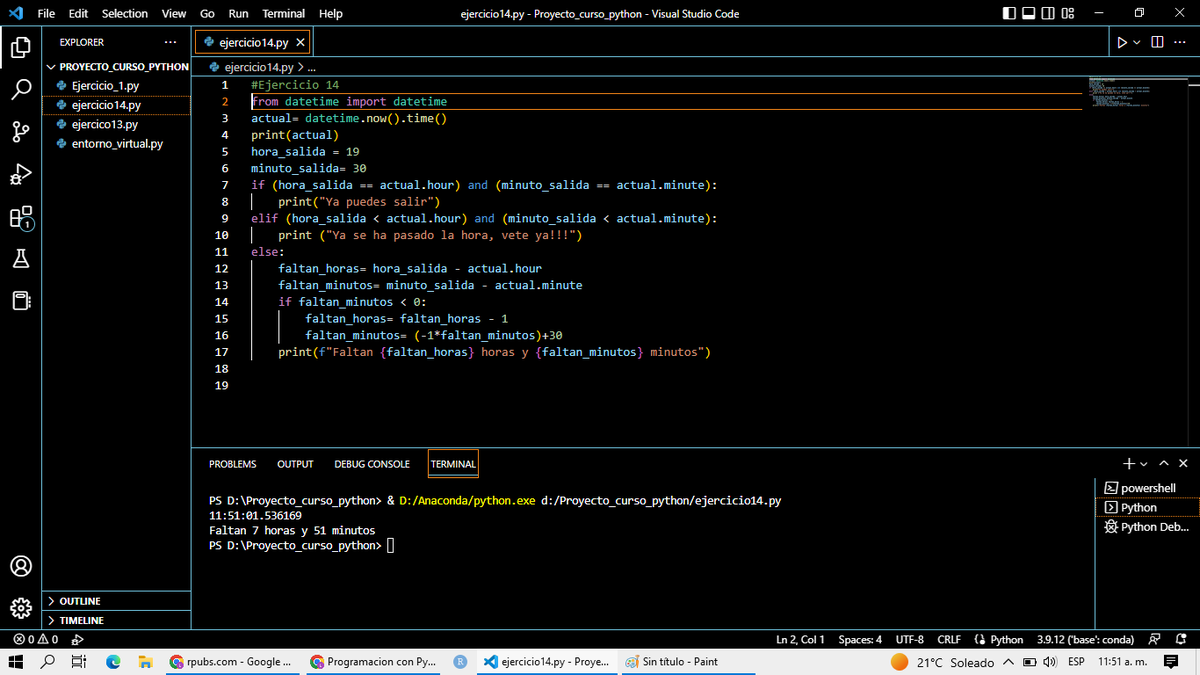Open the Extensions view
Screen dimensions: 1200x675
21,217
